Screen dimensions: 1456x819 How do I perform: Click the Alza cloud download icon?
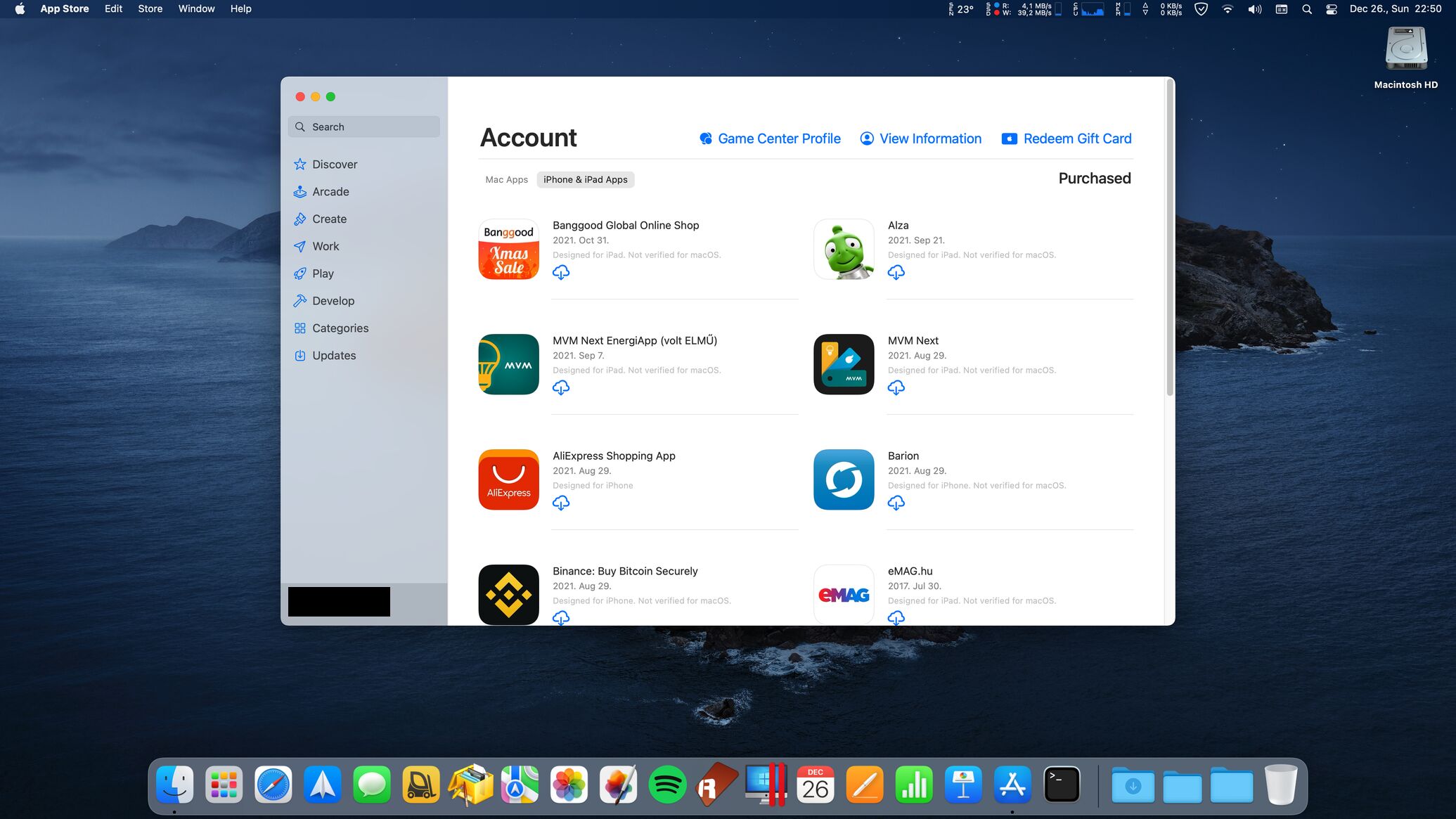point(896,273)
